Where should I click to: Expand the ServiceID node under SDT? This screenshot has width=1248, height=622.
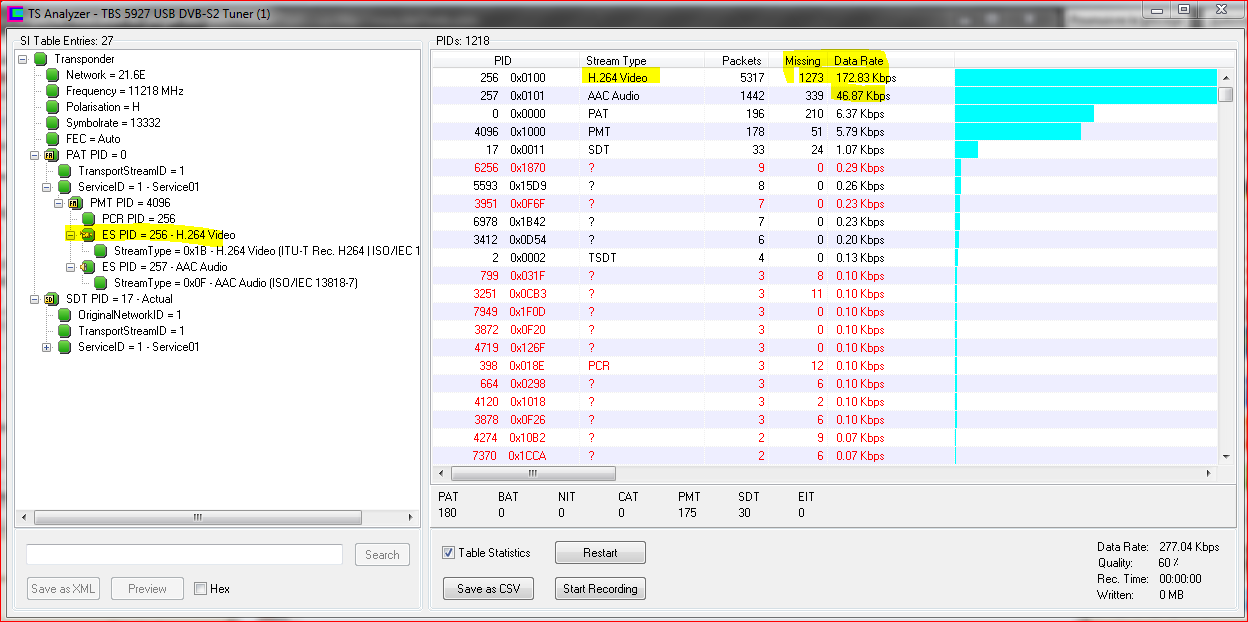(x=47, y=347)
